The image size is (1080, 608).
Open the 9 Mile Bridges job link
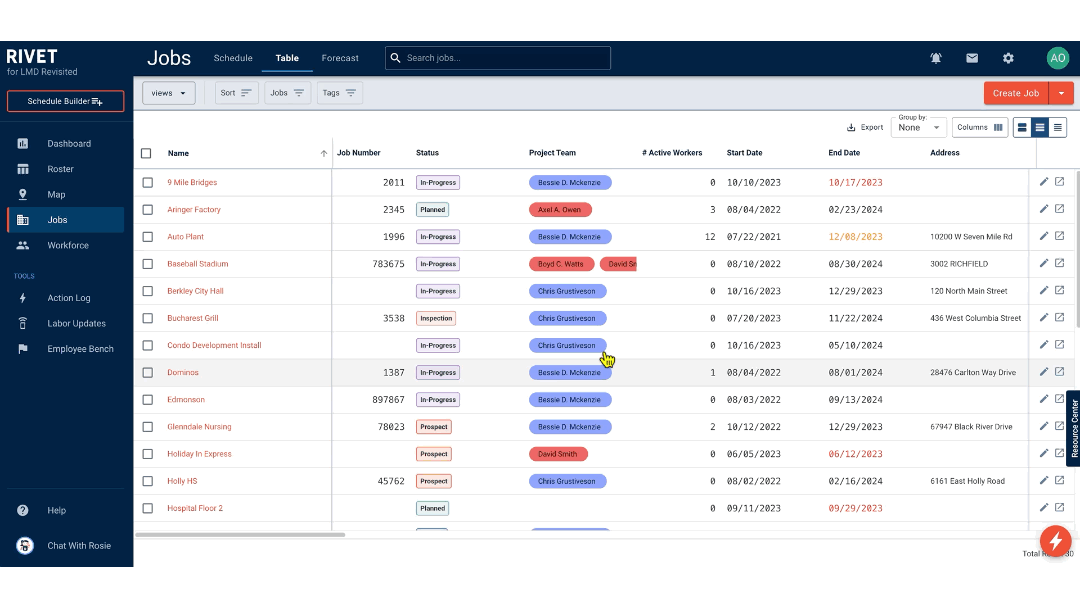click(193, 182)
